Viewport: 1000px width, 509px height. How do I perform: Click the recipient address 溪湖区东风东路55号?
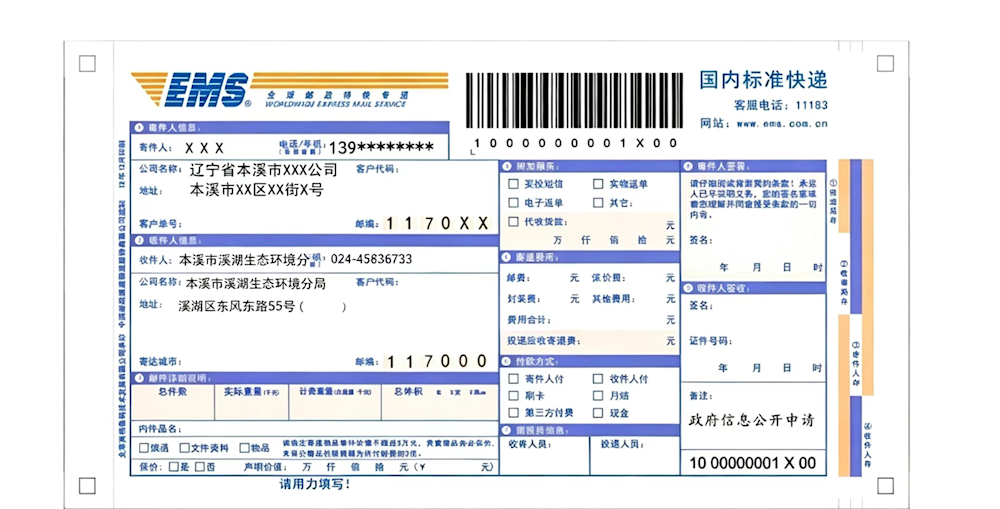click(237, 307)
